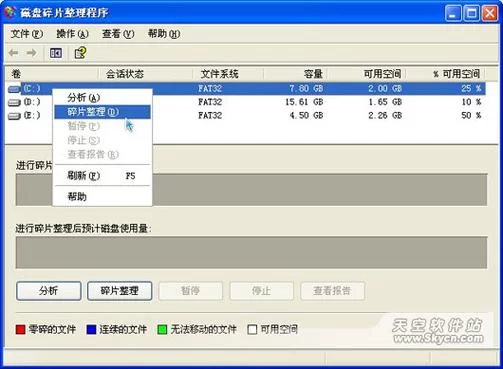
Task: Click the 4.50 GB capacity cell
Action: point(306,116)
